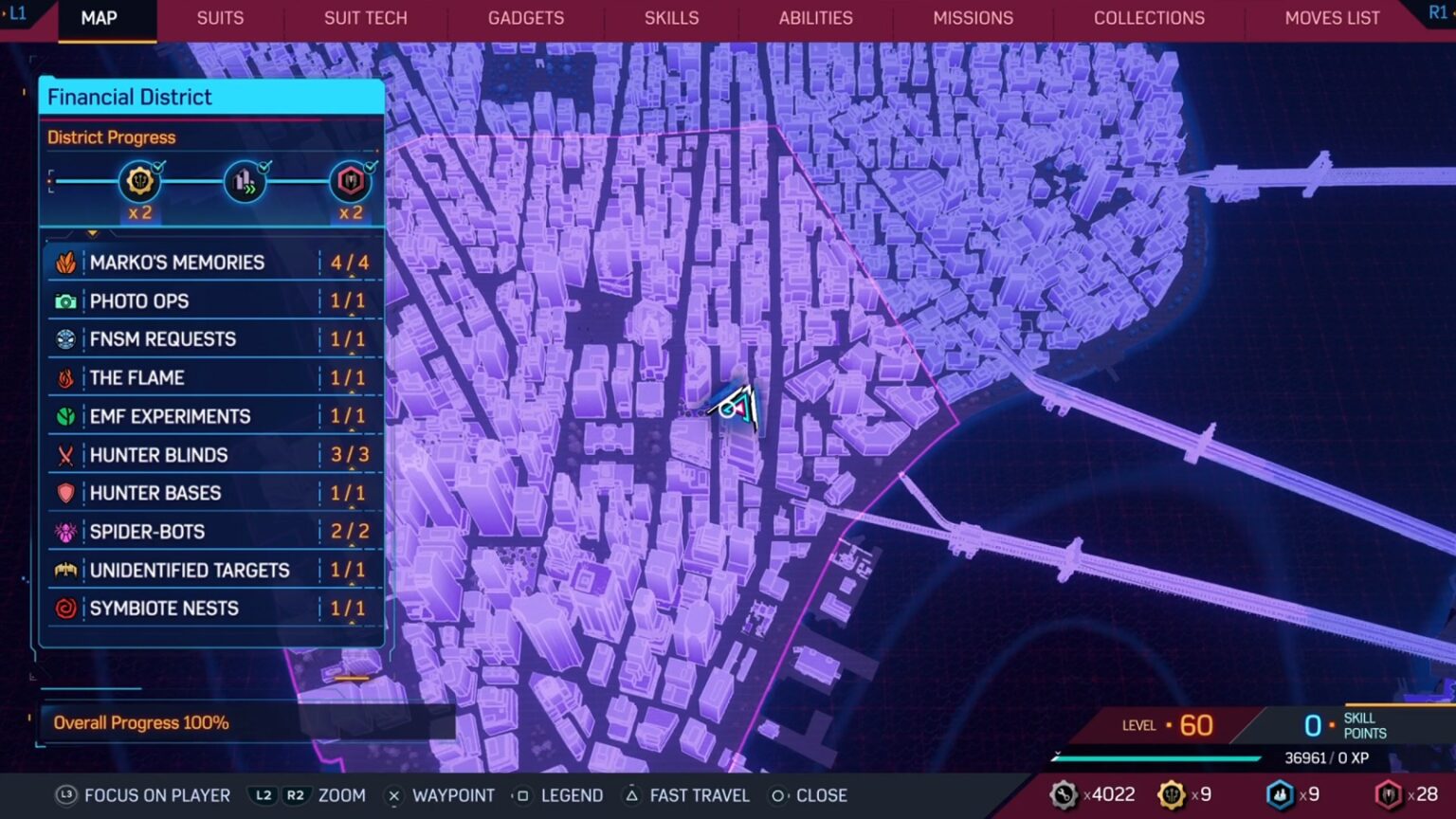Click the EMF Experiments label
Screen dimensions: 1456x819
[x=171, y=416]
